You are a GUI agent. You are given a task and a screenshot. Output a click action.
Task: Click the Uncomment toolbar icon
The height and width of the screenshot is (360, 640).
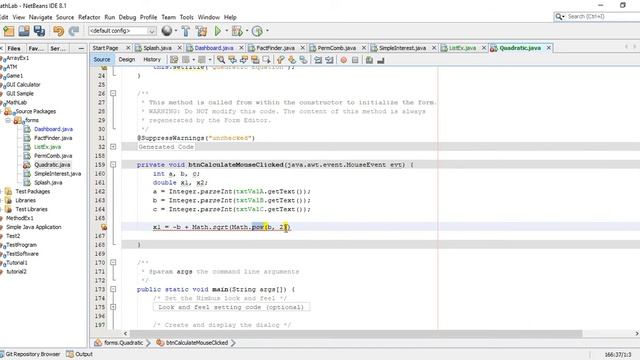[381, 60]
